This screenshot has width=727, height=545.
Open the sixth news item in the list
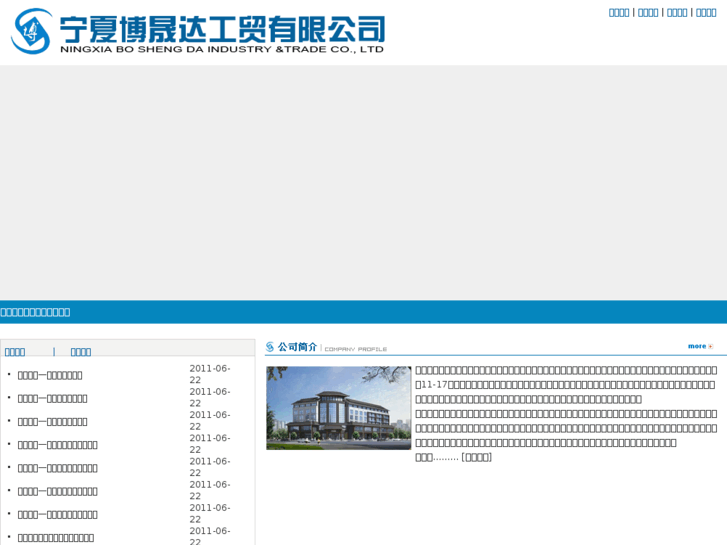click(57, 491)
